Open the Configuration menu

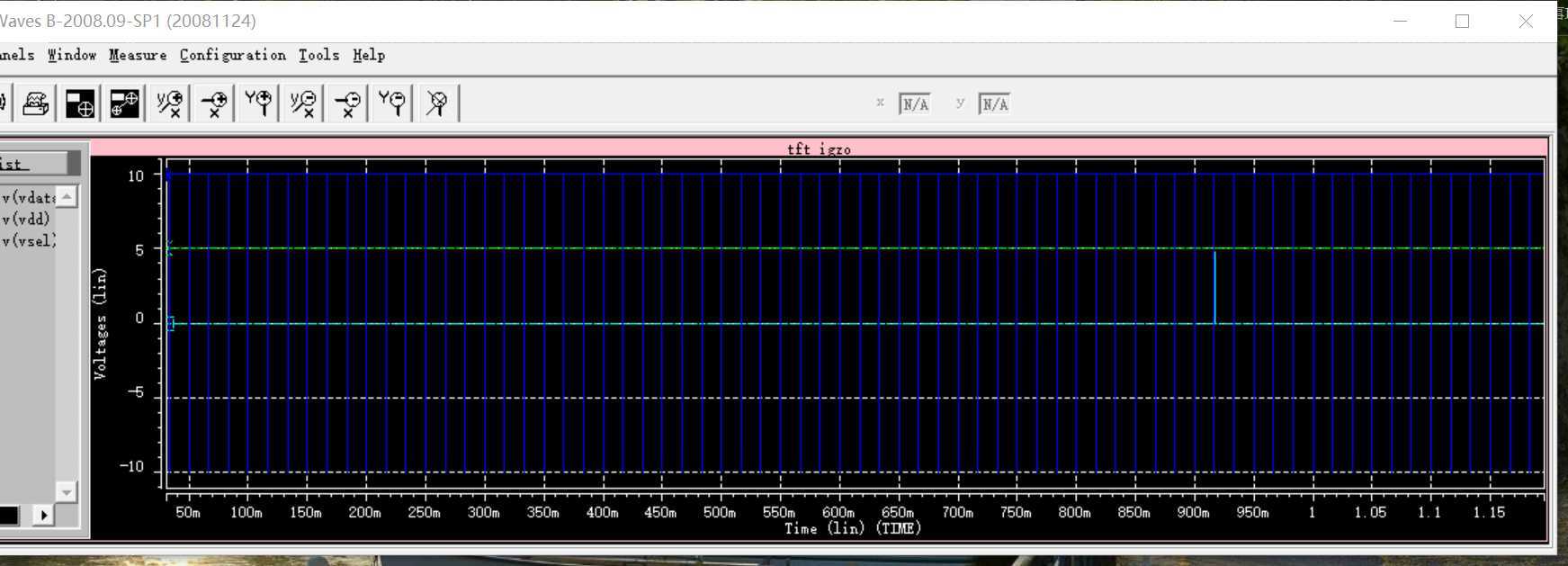(233, 55)
